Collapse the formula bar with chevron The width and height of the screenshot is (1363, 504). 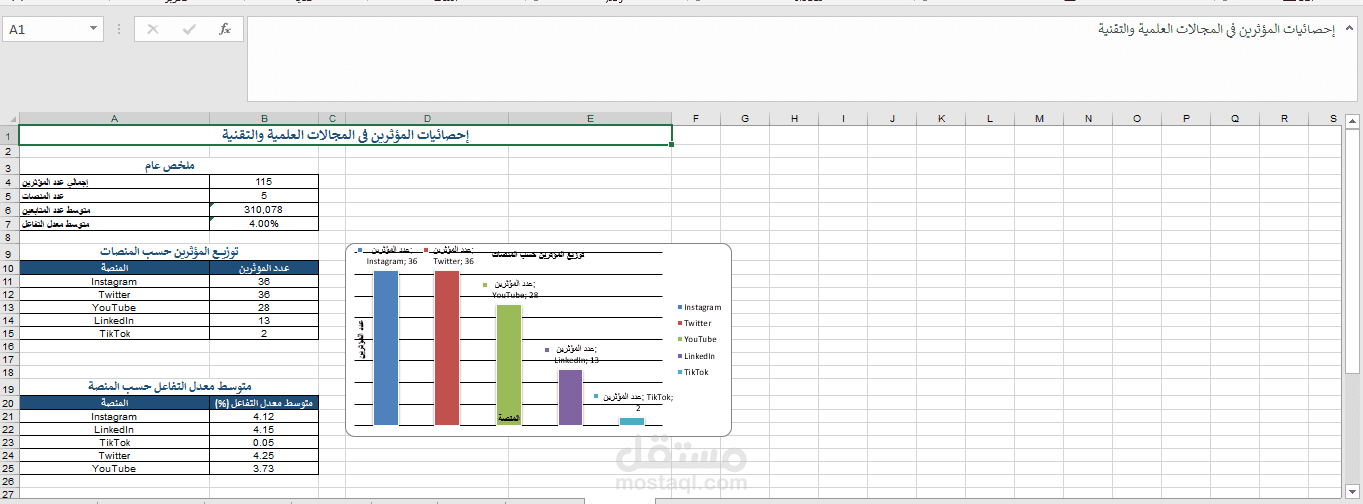pos(1349,29)
